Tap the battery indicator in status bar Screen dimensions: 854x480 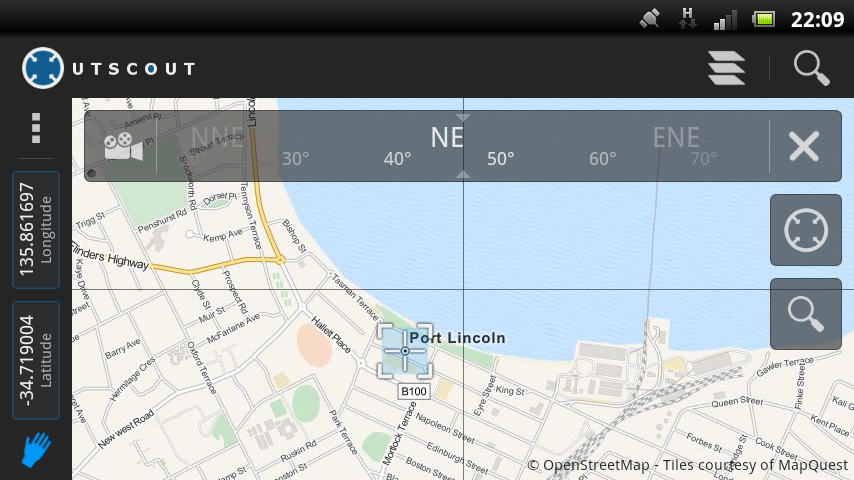764,20
